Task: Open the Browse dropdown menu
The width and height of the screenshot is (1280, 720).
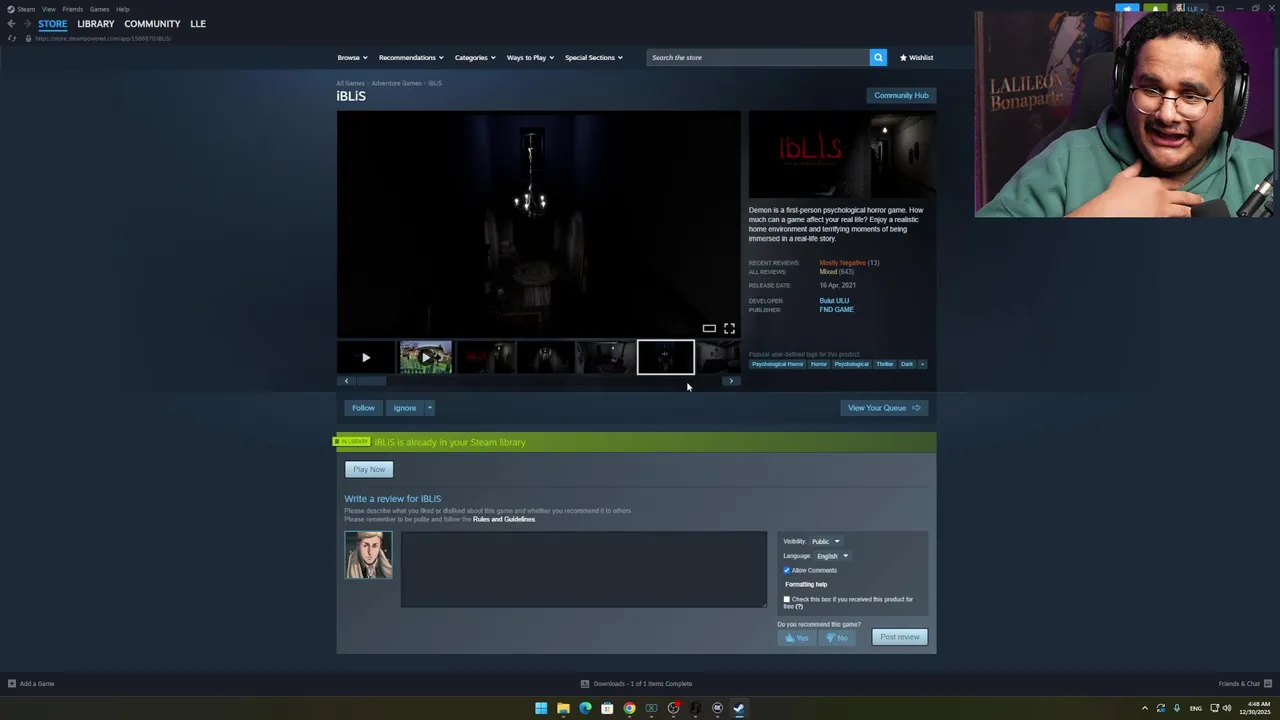Action: 352,57
